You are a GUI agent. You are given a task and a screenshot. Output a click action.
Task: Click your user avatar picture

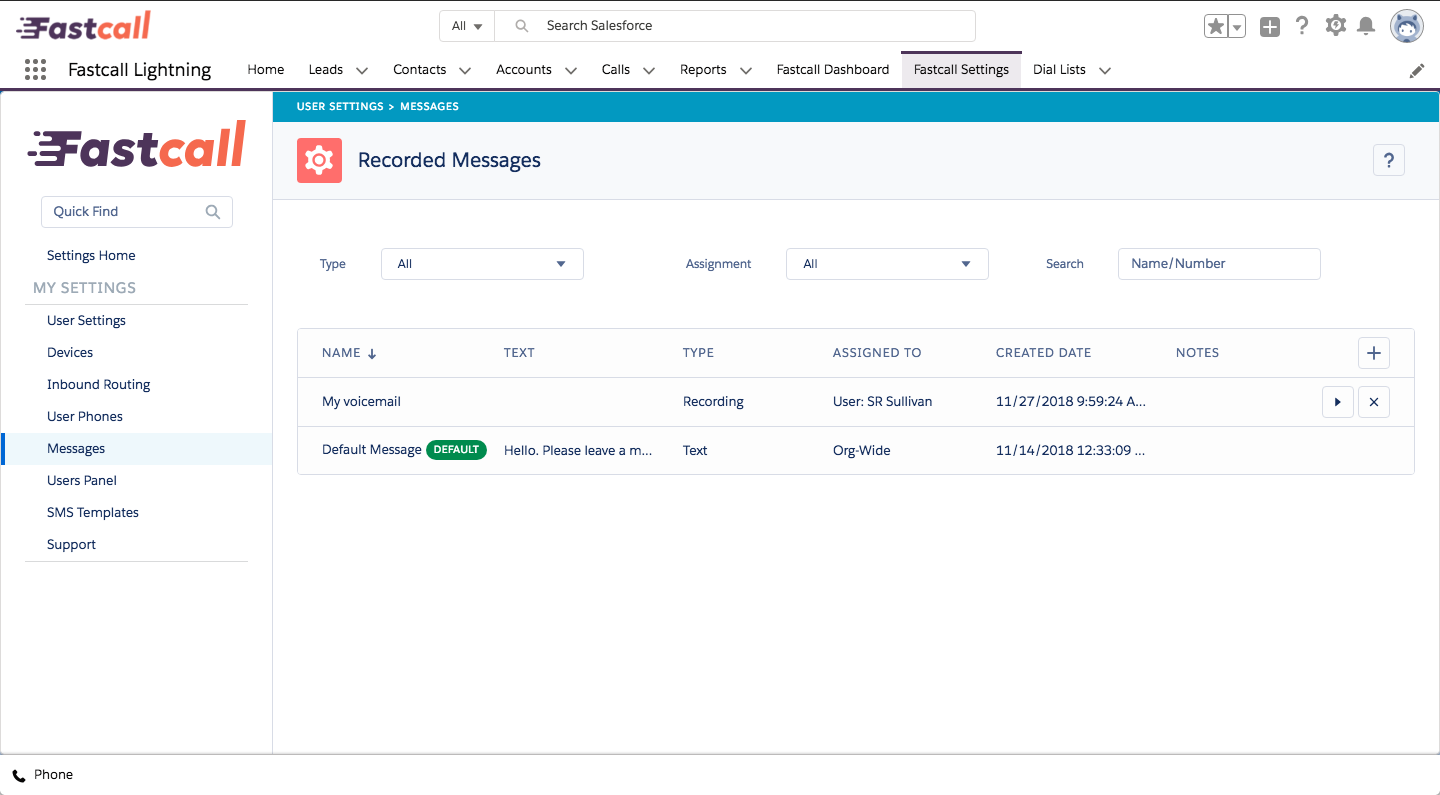tap(1406, 26)
